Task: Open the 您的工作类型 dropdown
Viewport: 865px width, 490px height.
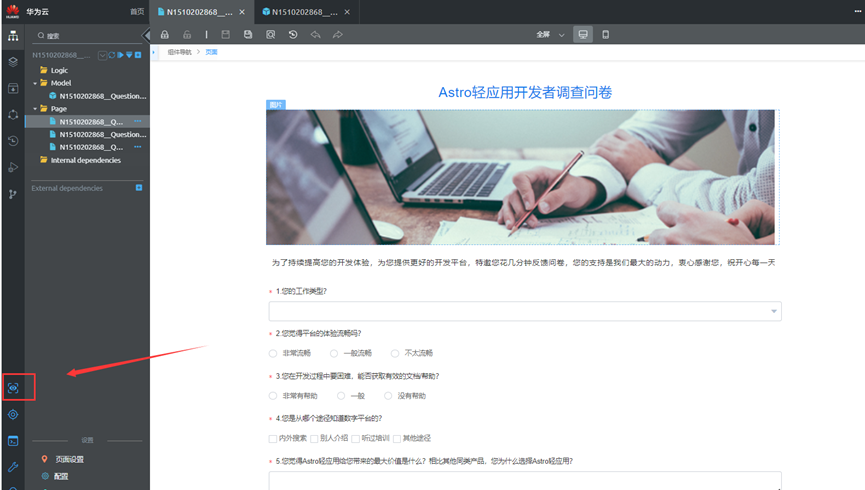Action: pyautogui.click(x=525, y=311)
